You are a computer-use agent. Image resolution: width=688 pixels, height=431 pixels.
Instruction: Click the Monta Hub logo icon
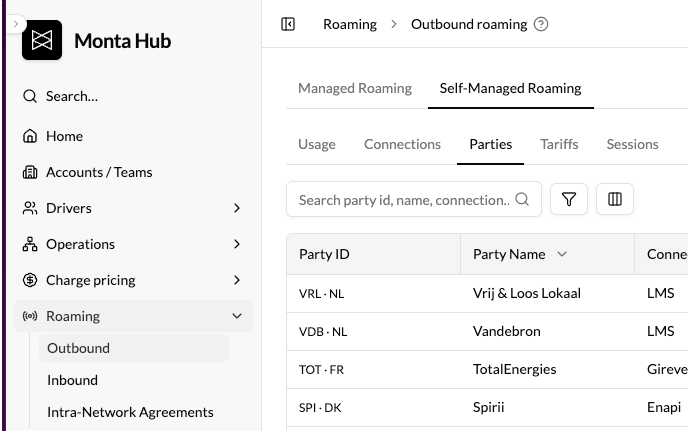point(42,40)
